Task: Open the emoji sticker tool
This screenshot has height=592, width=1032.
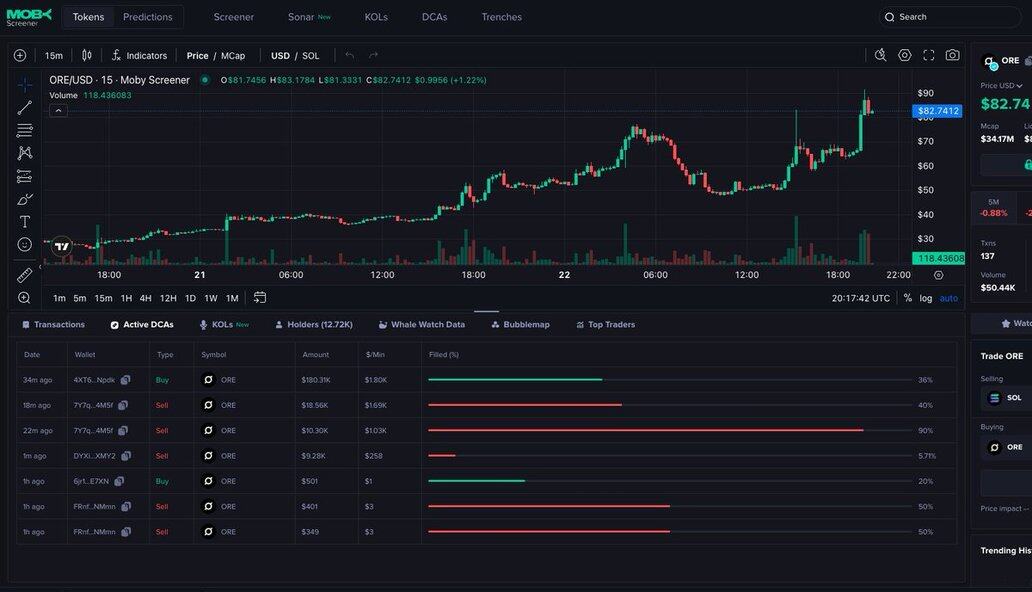Action: coord(24,244)
